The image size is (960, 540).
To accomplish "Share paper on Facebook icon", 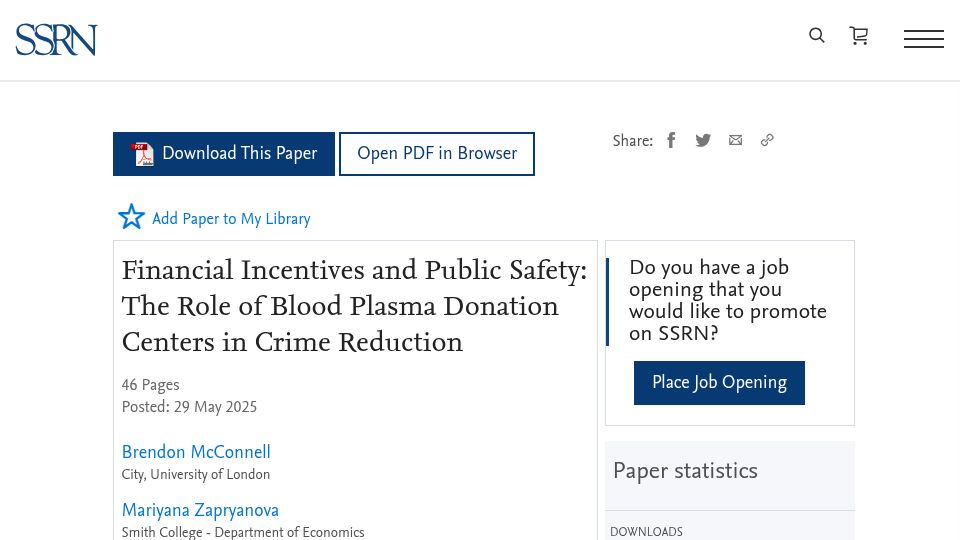I will 671,140.
